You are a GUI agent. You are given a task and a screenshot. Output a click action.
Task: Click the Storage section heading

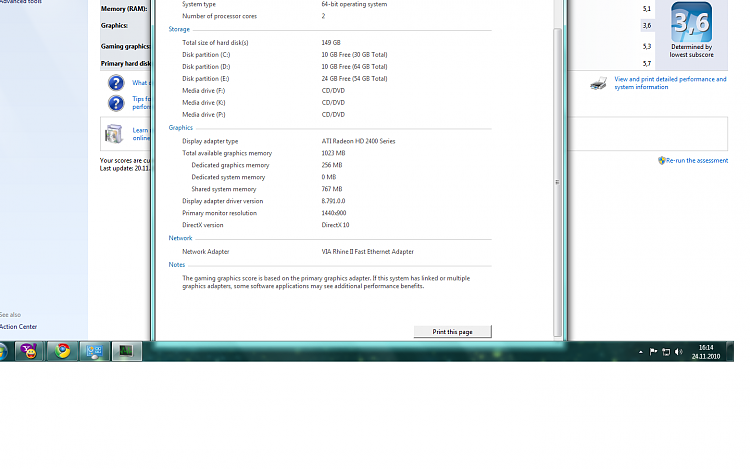pos(179,29)
